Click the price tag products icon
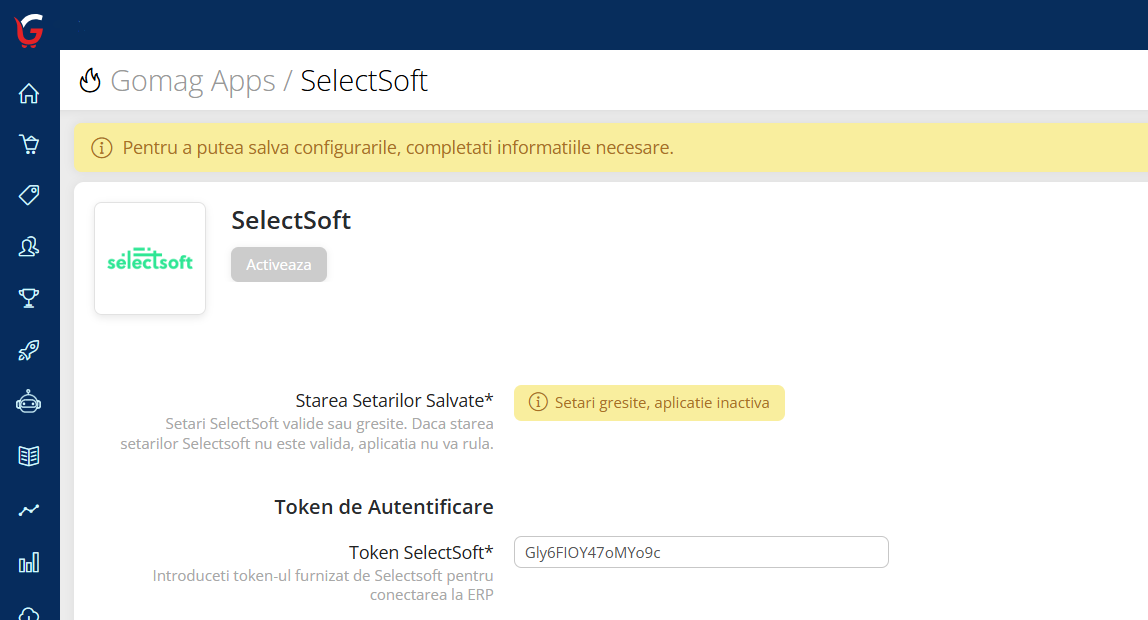The image size is (1148, 620). pyautogui.click(x=29, y=194)
